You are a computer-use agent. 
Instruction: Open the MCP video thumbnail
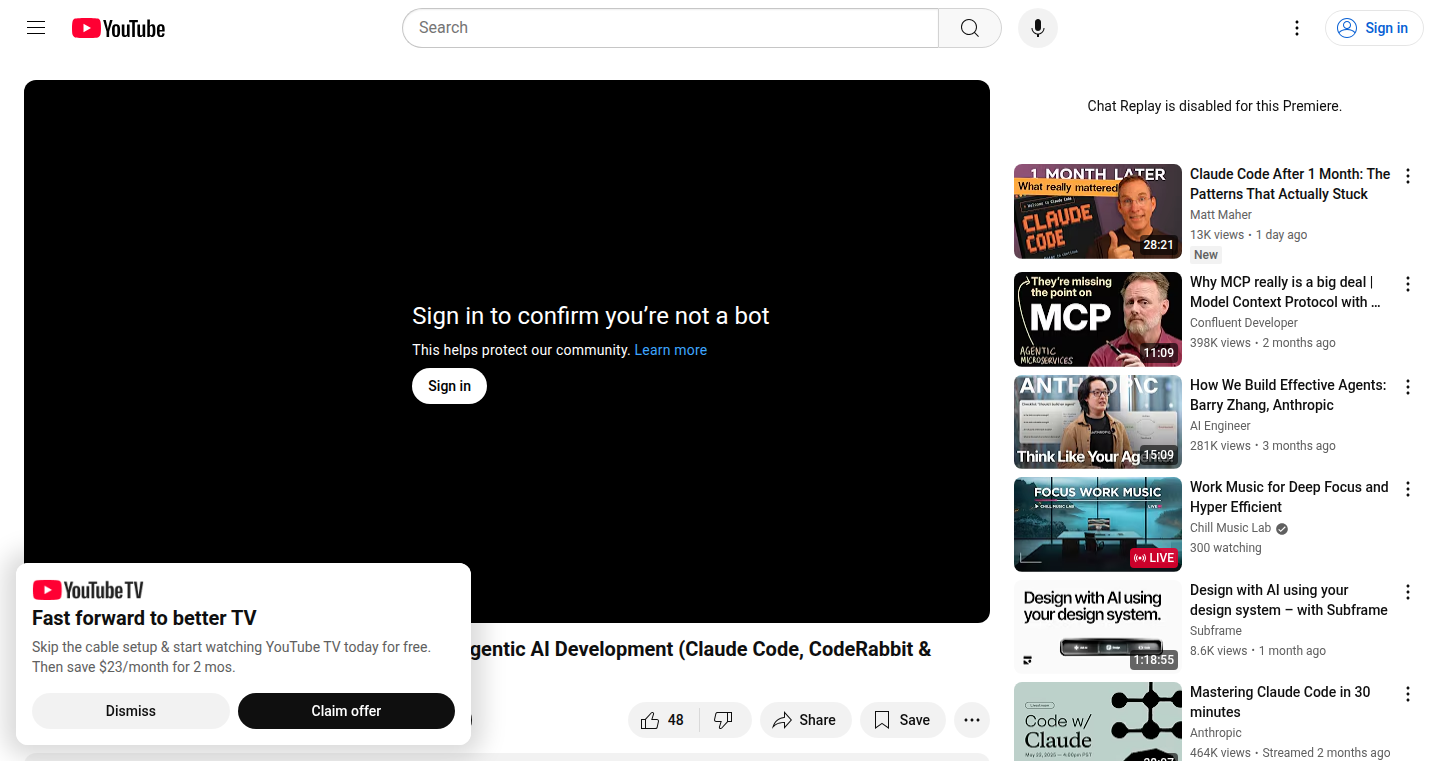click(1098, 319)
